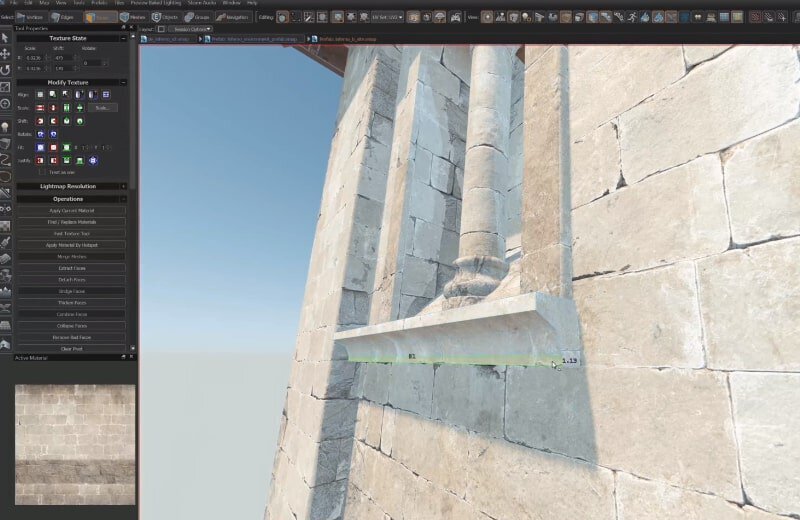Click the Extract Faces button
The height and width of the screenshot is (520, 800).
74,268
